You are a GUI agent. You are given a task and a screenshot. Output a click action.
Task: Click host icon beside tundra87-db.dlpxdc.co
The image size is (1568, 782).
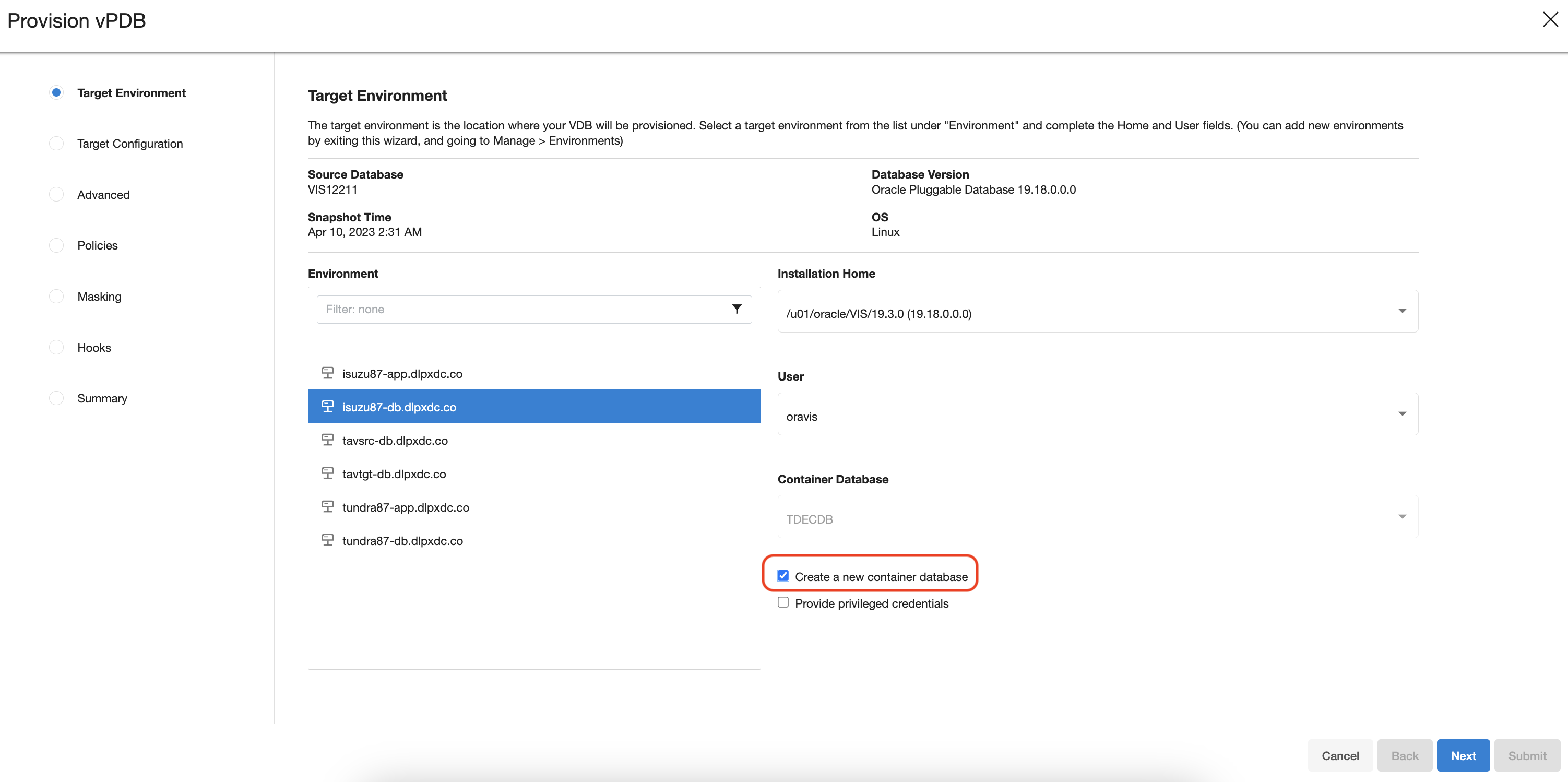point(327,540)
